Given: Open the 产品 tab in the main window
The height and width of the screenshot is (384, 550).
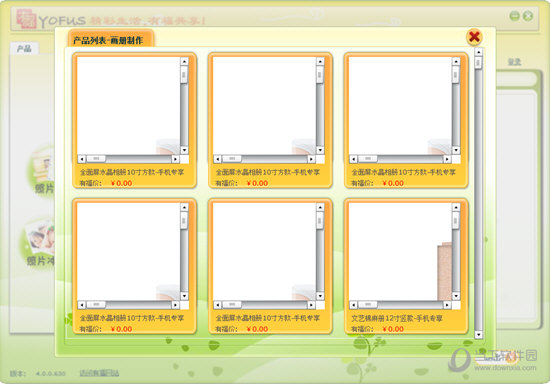Looking at the screenshot, I should [x=24, y=48].
